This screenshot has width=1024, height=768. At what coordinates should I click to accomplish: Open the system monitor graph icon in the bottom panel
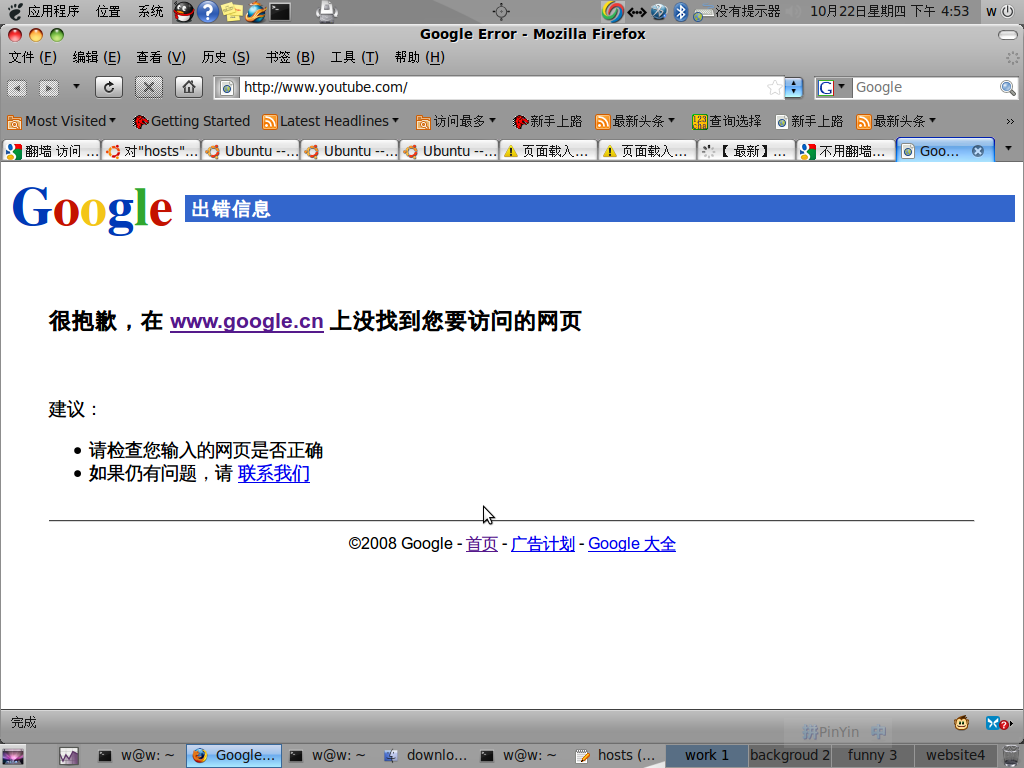(x=69, y=756)
